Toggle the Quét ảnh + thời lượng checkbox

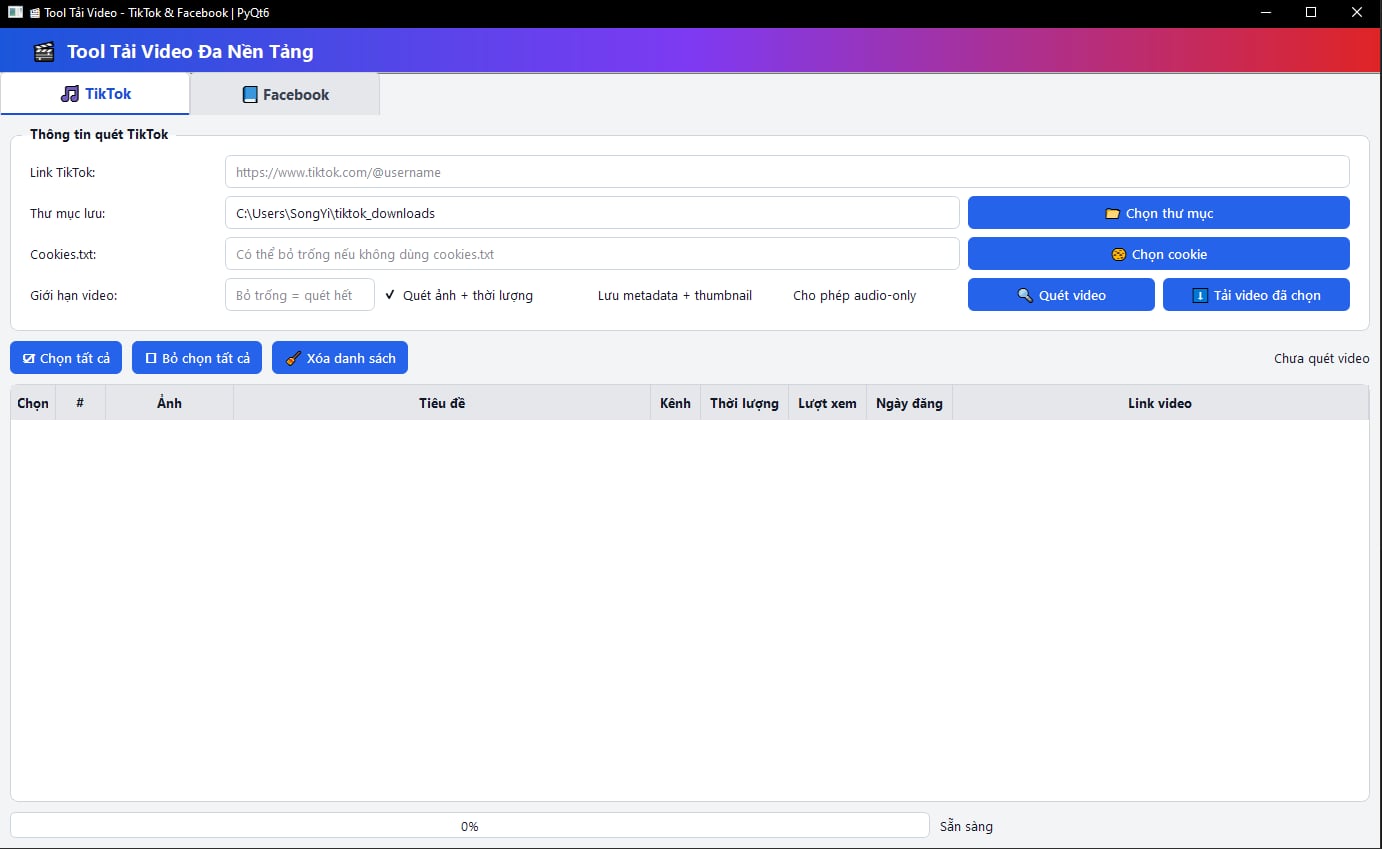(459, 295)
